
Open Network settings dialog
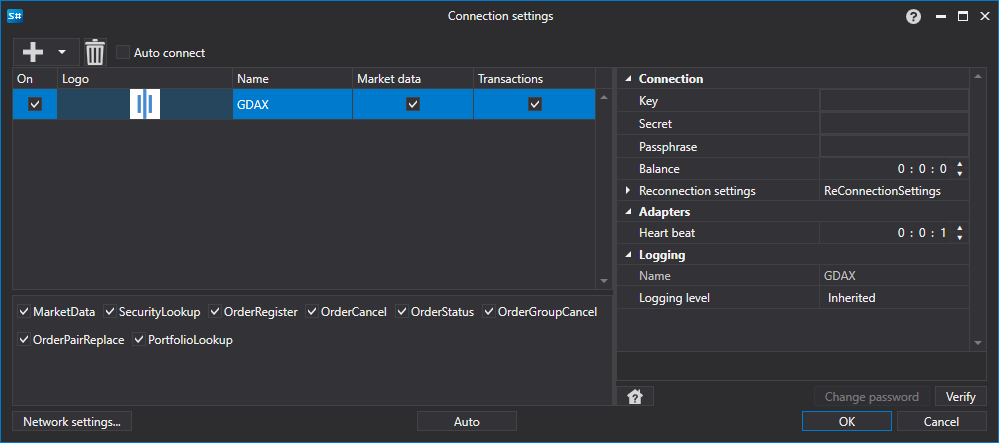(x=72, y=421)
